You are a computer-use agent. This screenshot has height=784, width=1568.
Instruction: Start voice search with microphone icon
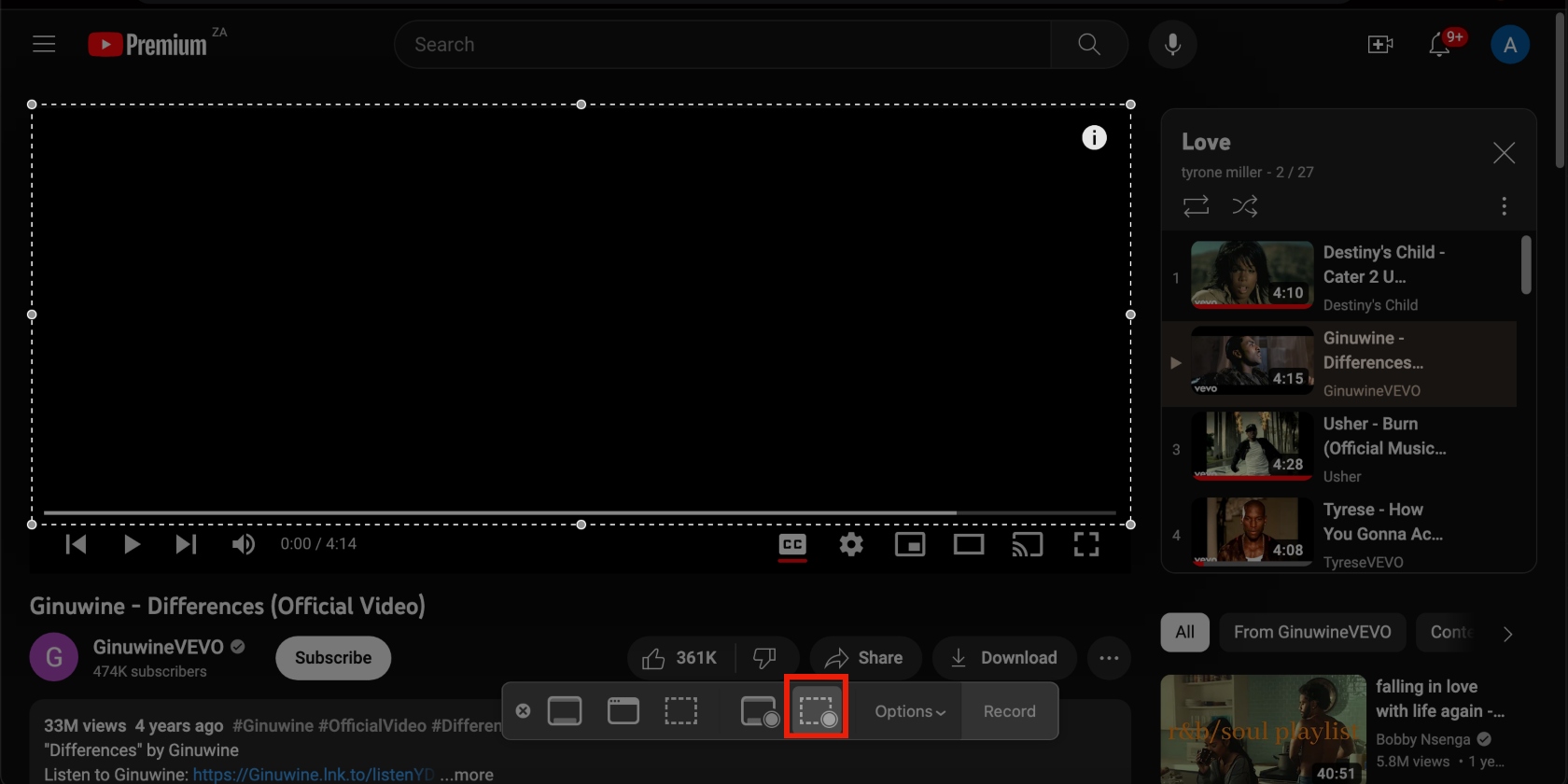(x=1173, y=44)
